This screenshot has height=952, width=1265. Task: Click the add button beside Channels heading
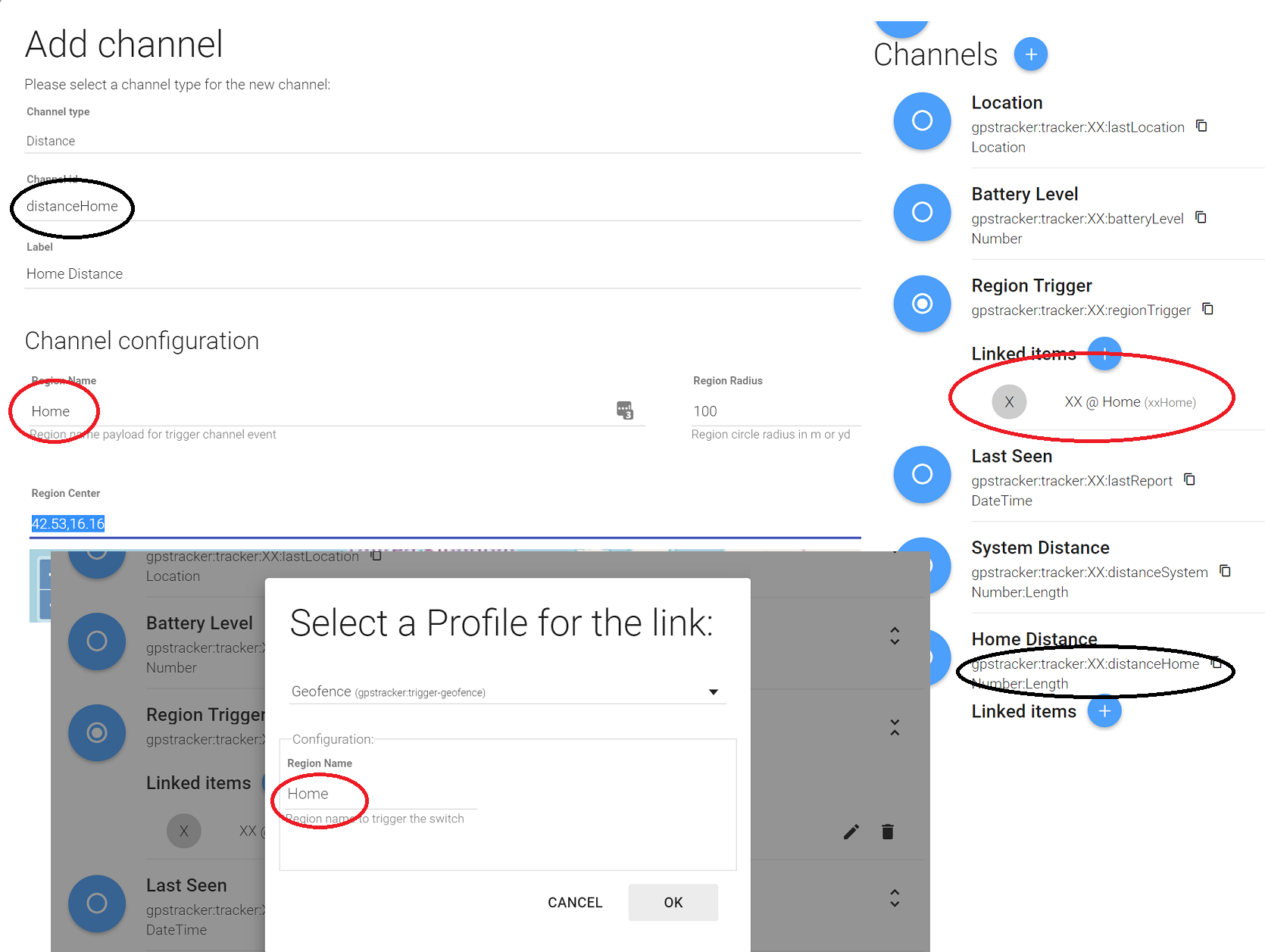click(x=1030, y=55)
